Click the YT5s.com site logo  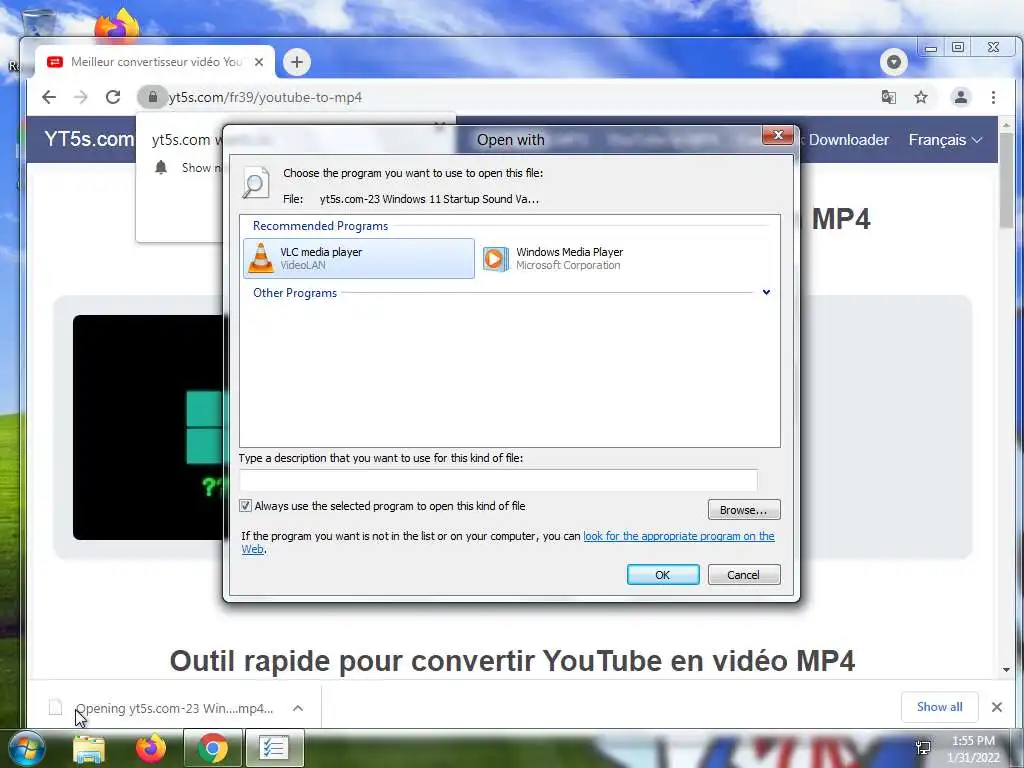[88, 139]
